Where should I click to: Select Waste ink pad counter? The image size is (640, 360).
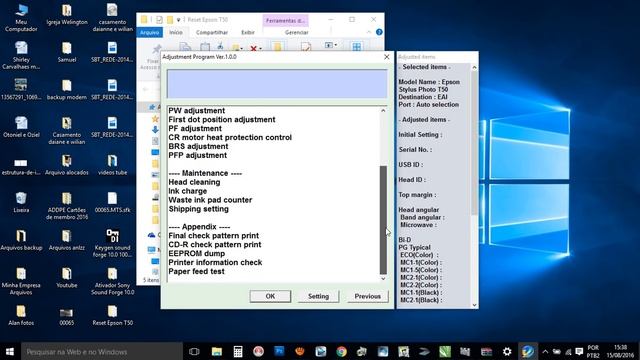tap(210, 200)
